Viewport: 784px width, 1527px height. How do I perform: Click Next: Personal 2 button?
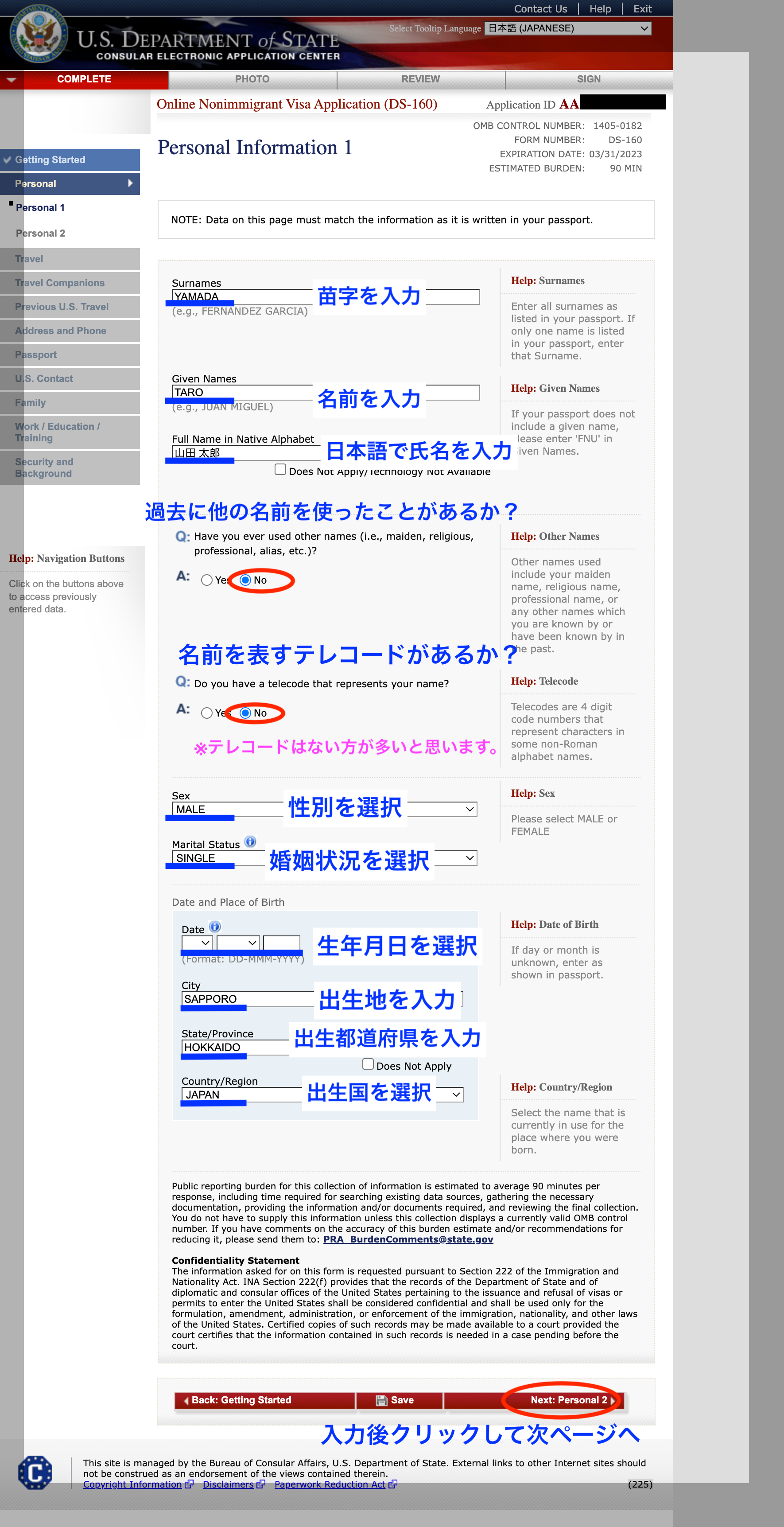(568, 1400)
